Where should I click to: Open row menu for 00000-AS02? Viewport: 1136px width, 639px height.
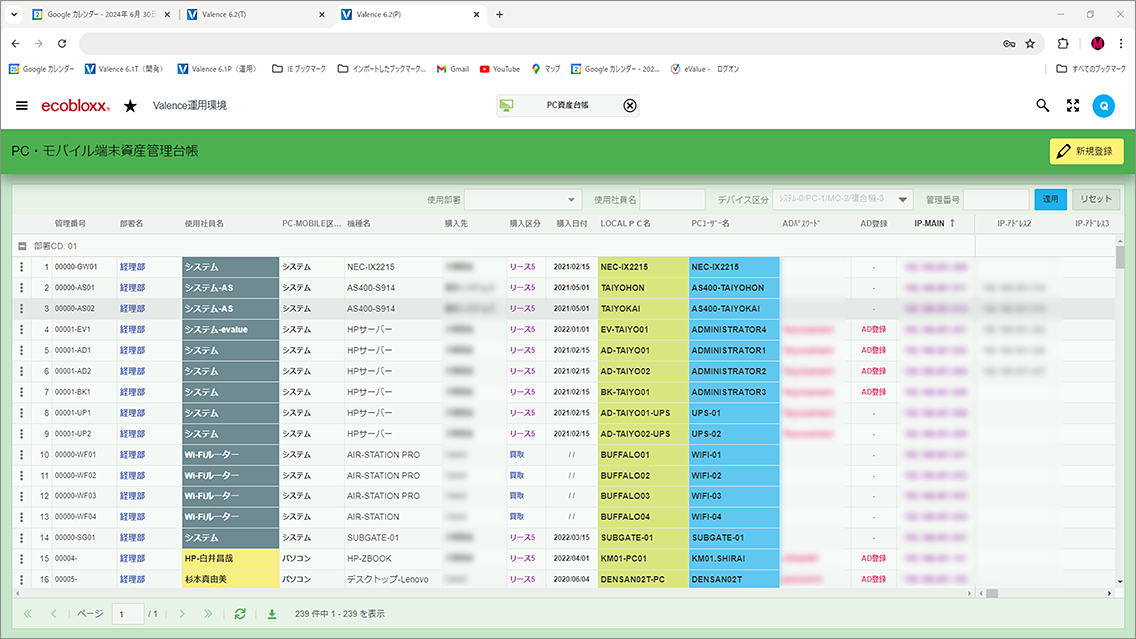coord(22,309)
